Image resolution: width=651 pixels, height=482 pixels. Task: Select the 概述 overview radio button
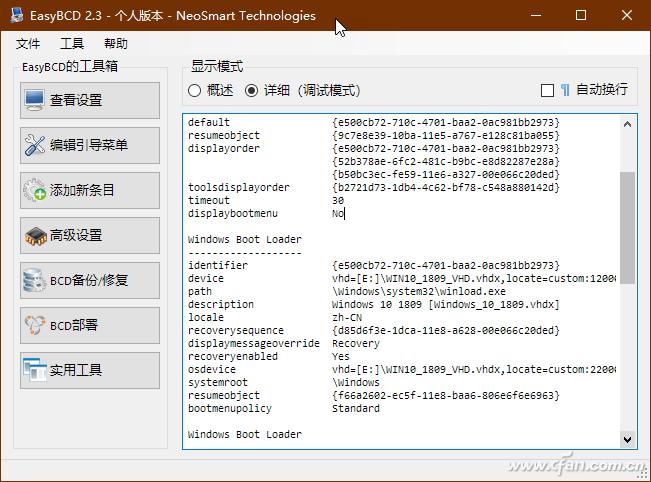point(194,91)
